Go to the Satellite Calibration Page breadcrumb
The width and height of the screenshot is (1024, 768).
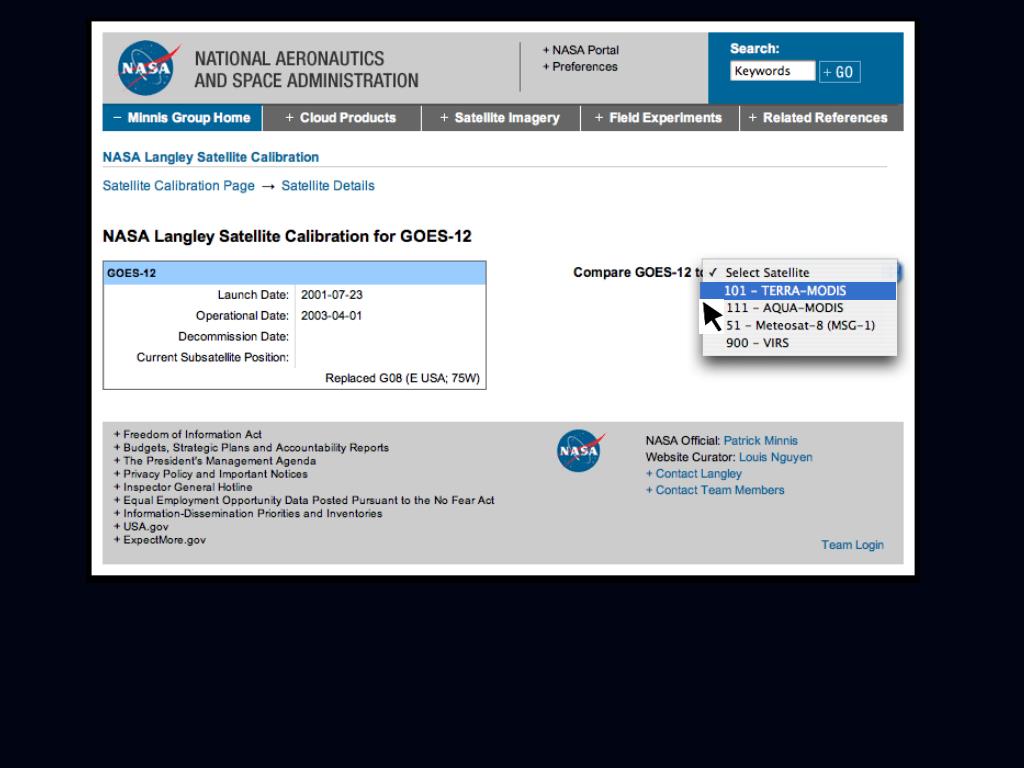pos(178,186)
